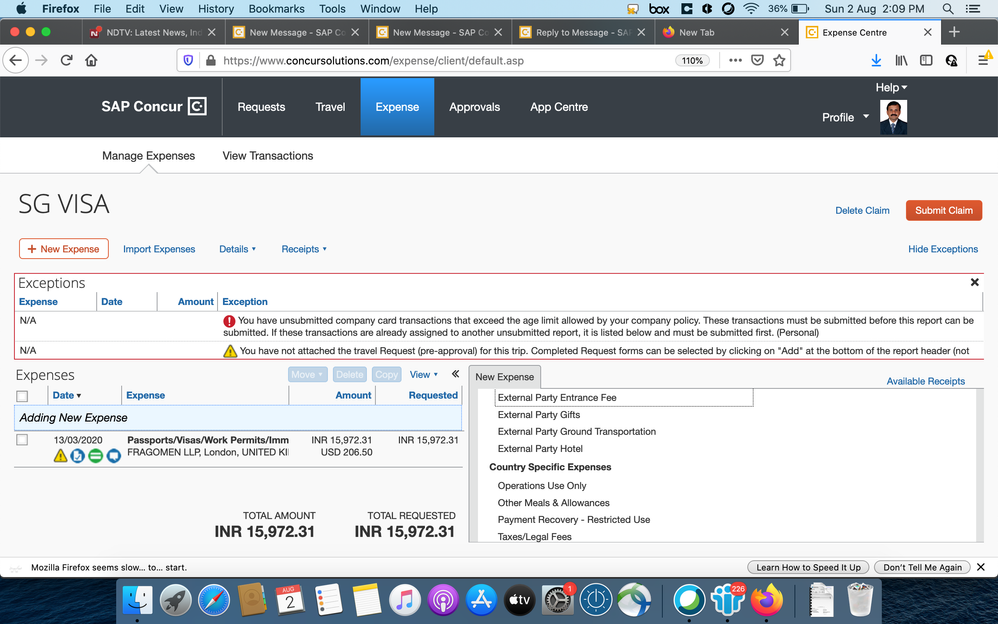
Task: Open Finder from the dock
Action: coord(137,599)
